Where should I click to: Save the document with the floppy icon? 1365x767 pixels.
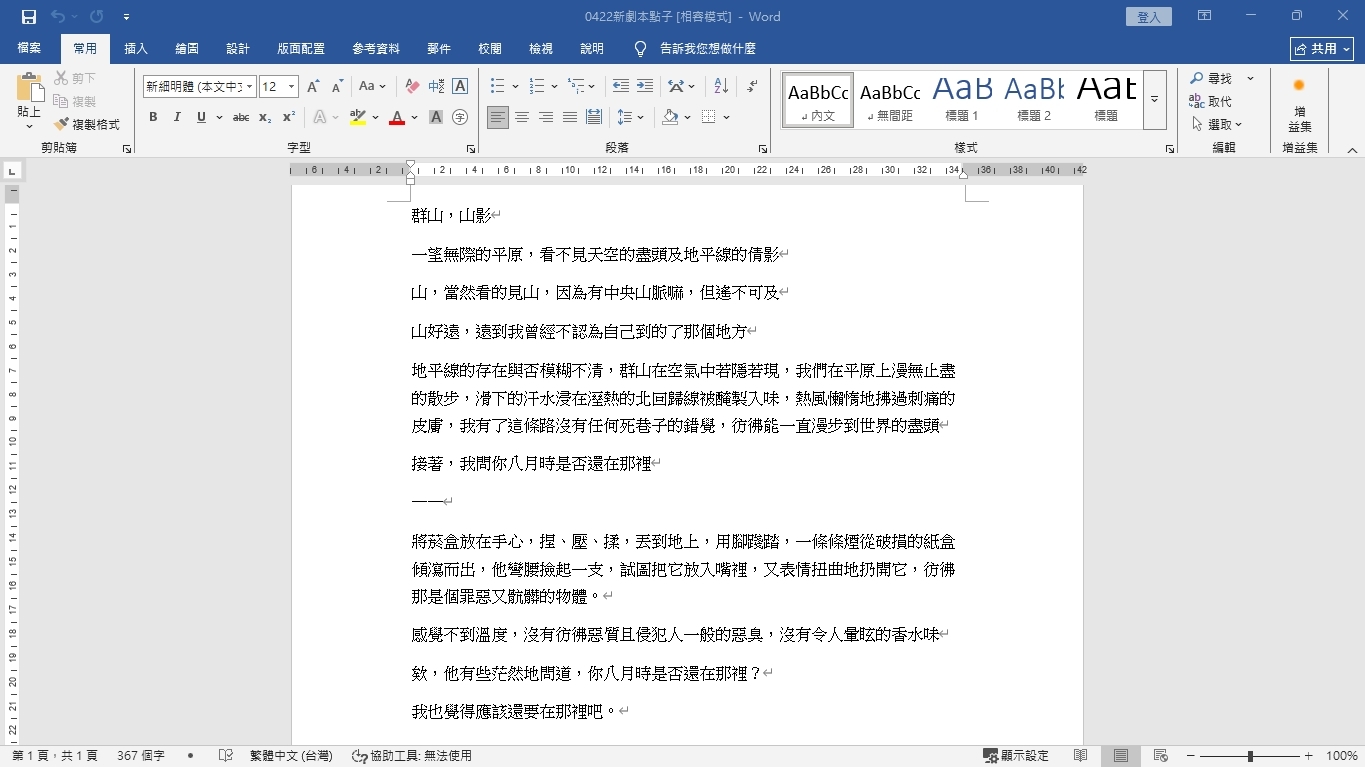click(28, 17)
